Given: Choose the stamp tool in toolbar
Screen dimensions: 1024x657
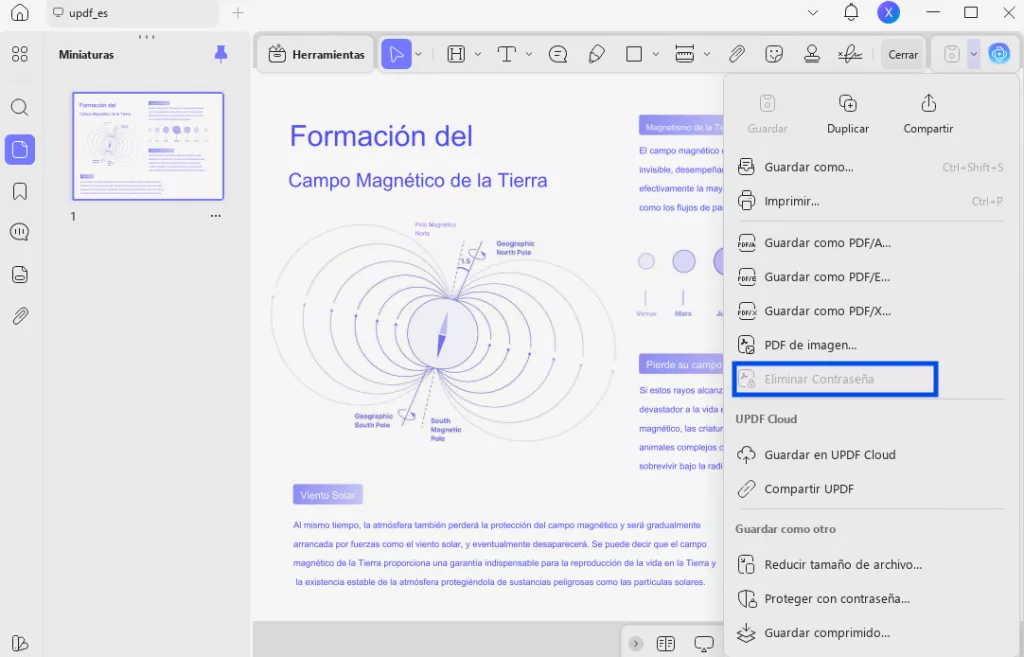Looking at the screenshot, I should click(812, 54).
